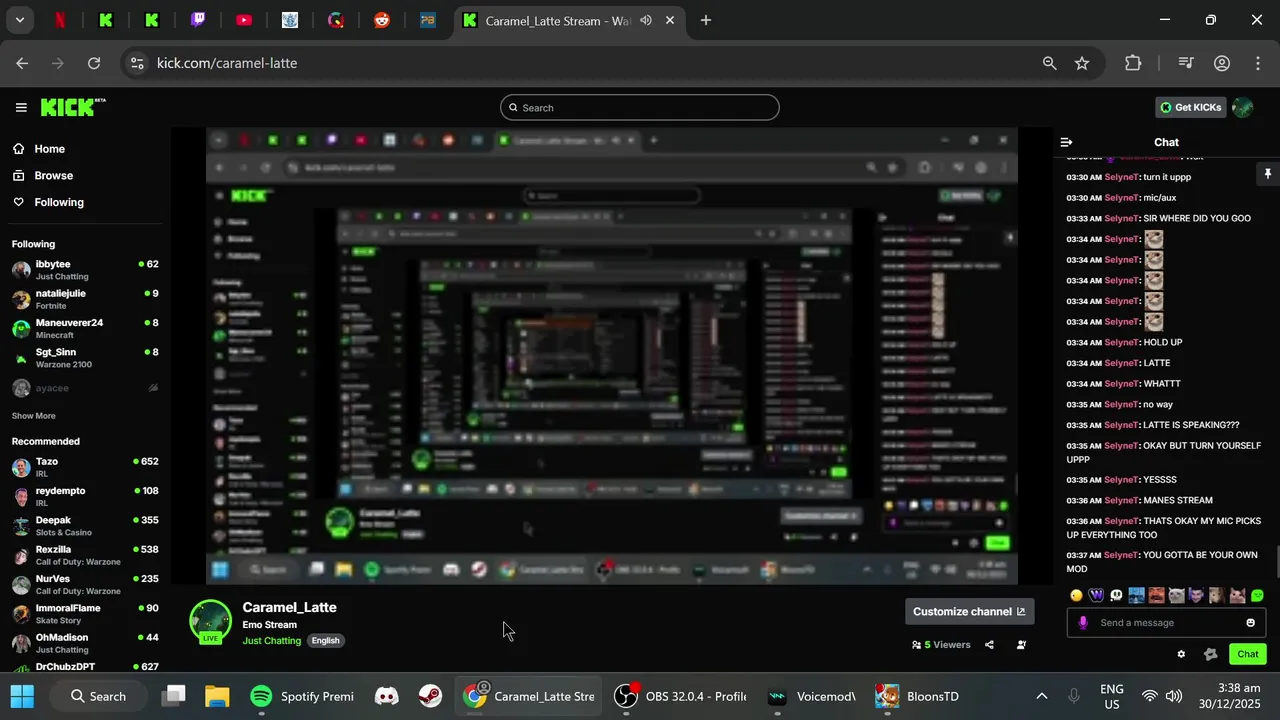Go back to the previous page
The image size is (1280, 720).
click(22, 63)
